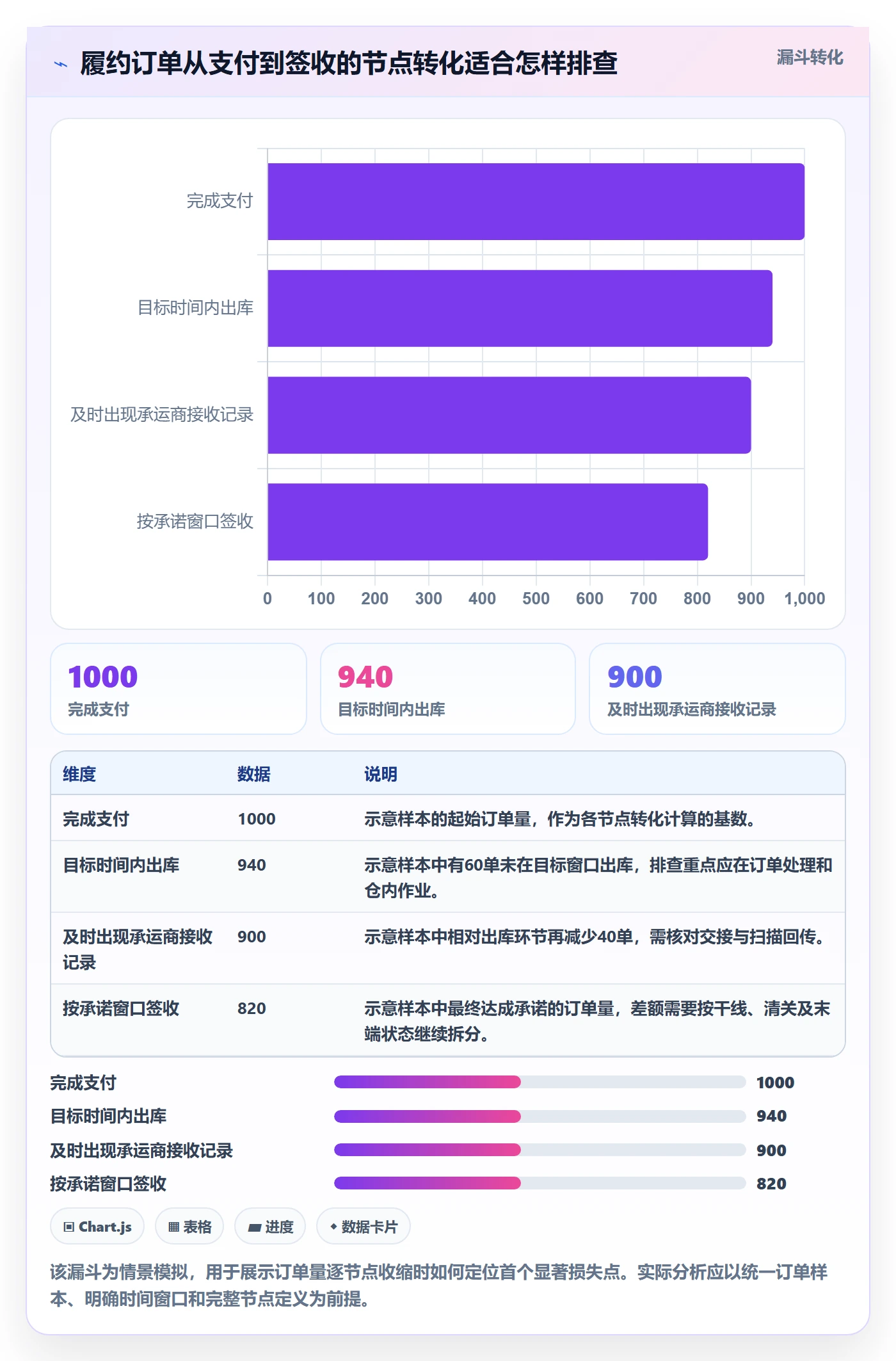Click the 820 value in the table
Screen dimensions: 896x1361
pos(252,1008)
